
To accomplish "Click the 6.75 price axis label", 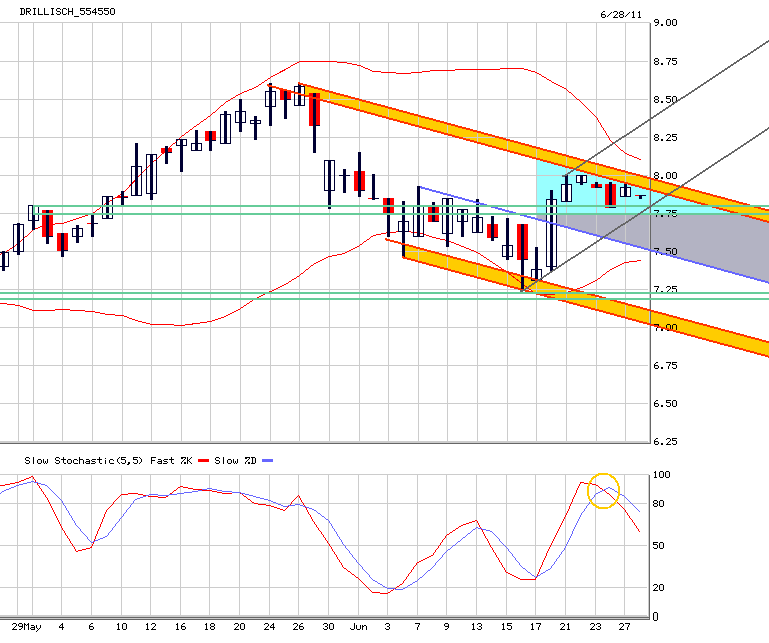I will [x=665, y=365].
